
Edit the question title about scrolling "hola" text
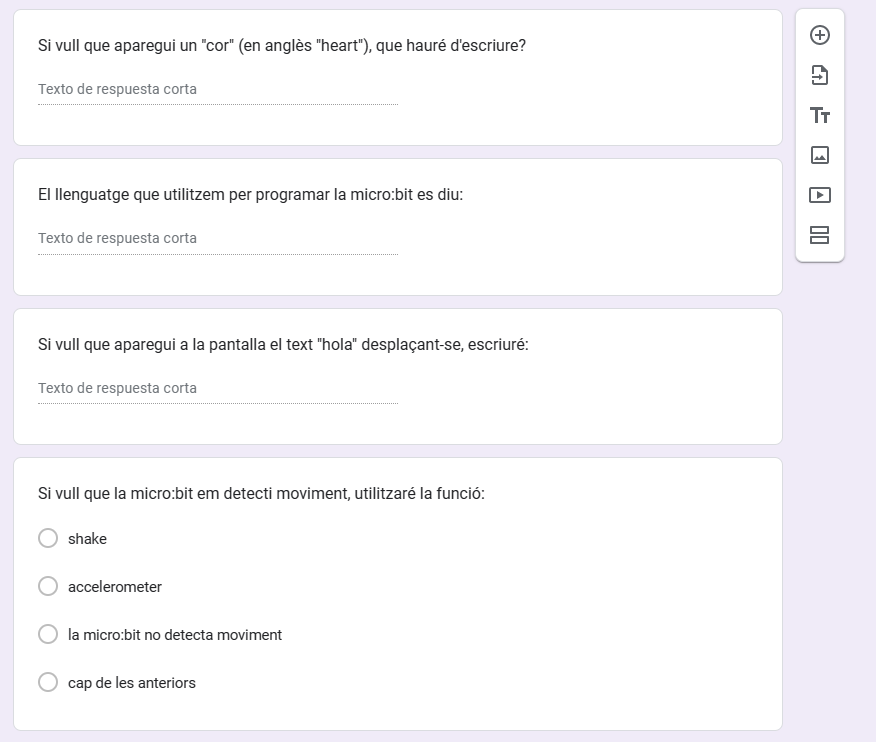pyautogui.click(x=283, y=345)
